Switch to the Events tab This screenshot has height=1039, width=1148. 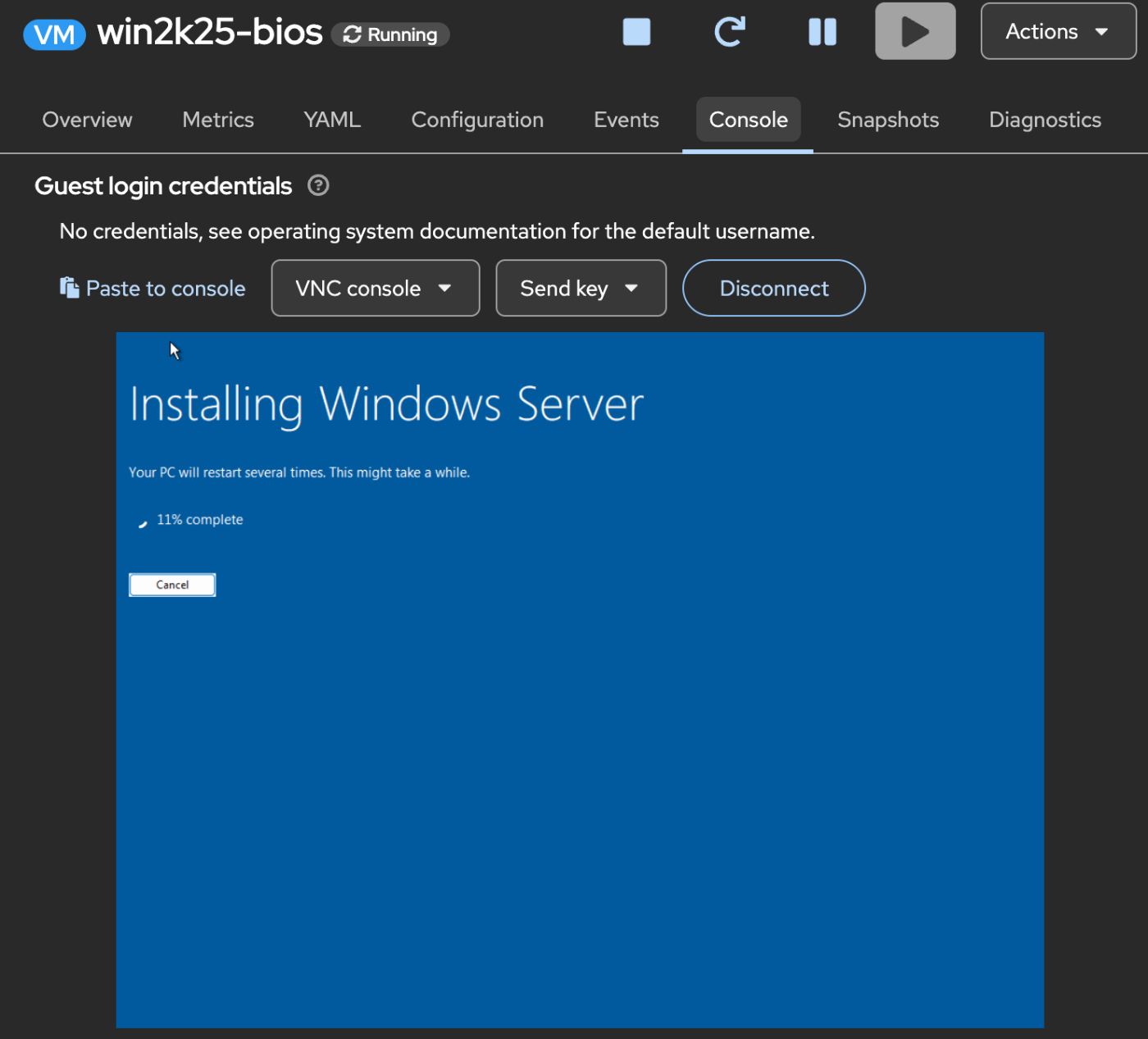click(626, 120)
